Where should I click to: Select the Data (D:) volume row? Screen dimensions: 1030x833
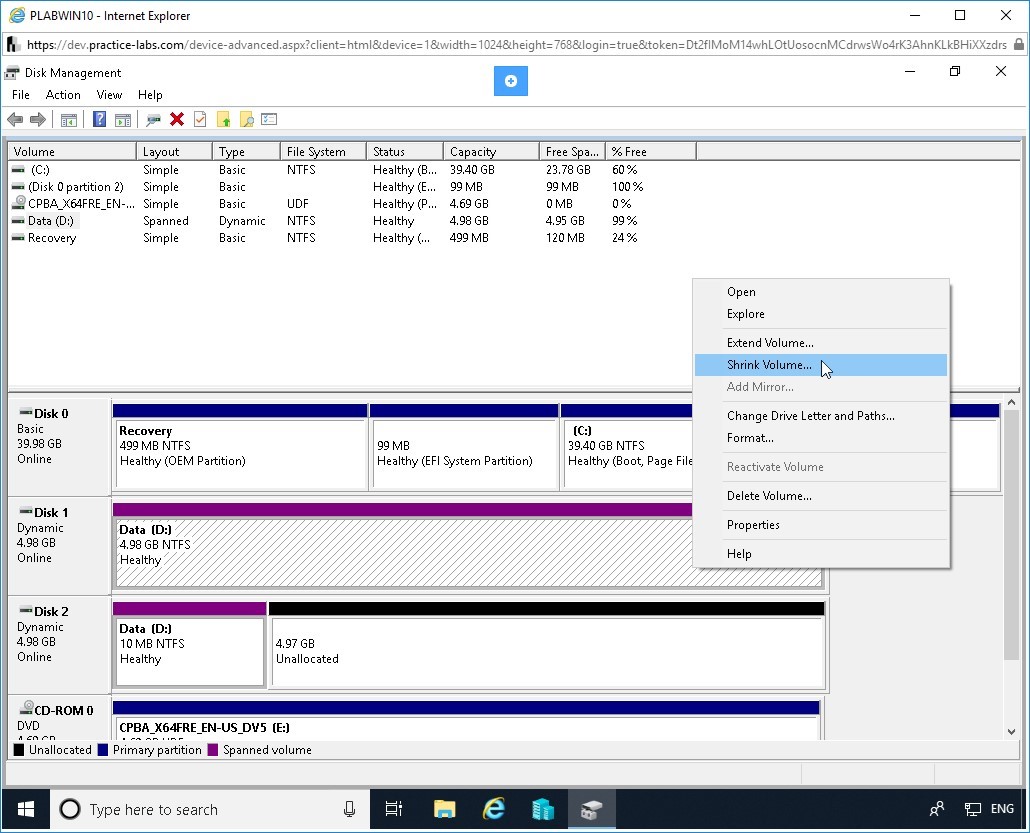tap(353, 221)
